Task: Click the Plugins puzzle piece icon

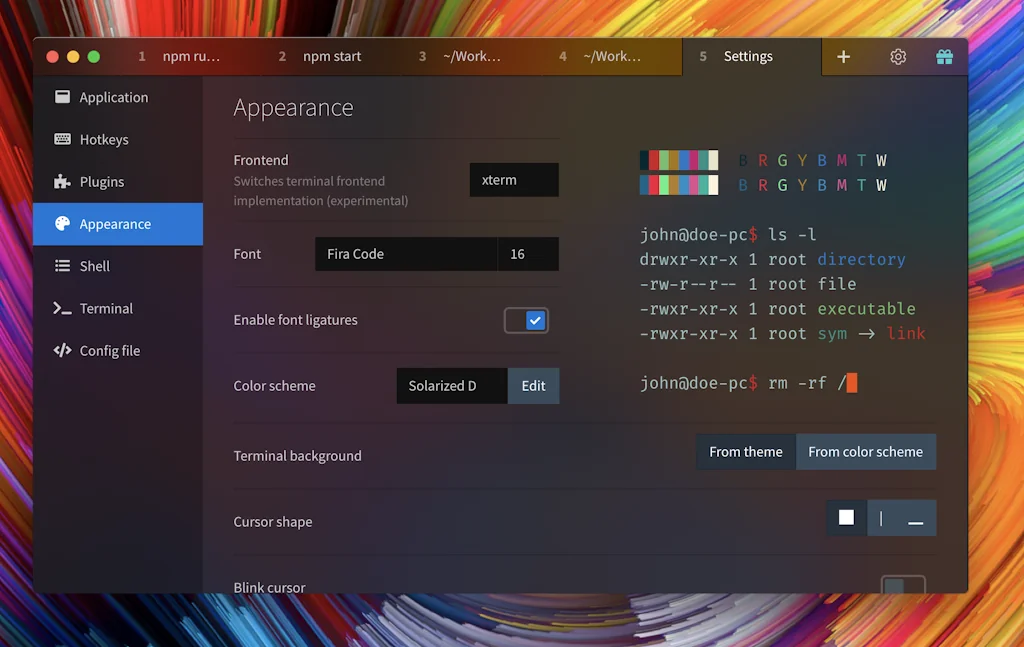Action: 62,182
